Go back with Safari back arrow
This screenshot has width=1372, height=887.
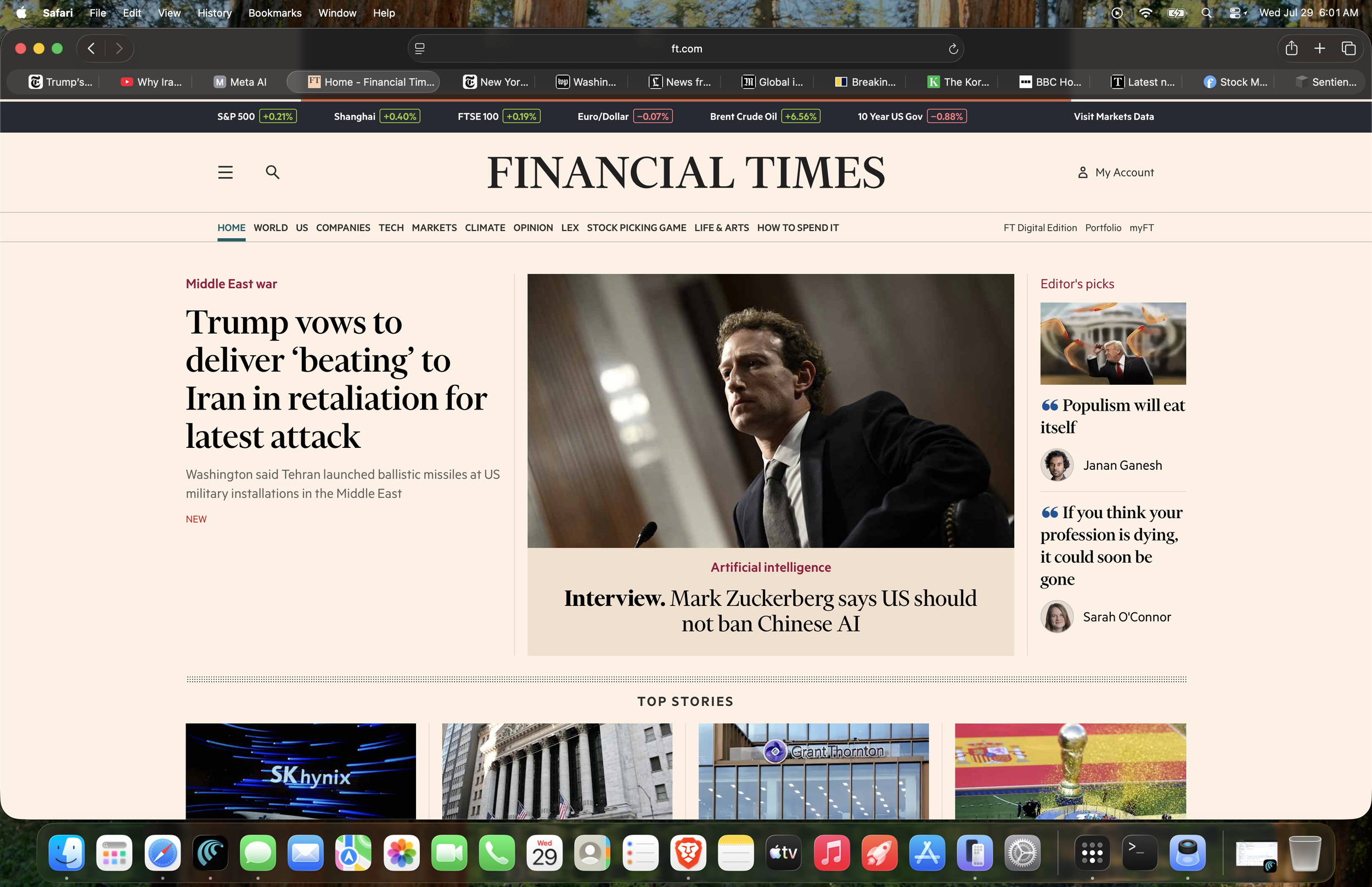pos(91,48)
